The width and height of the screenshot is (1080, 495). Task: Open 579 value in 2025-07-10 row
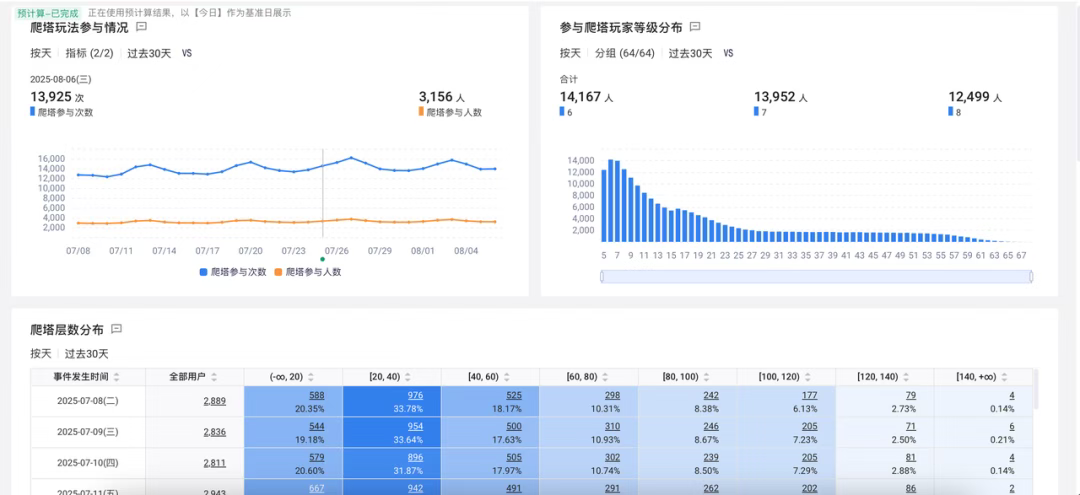[317, 457]
